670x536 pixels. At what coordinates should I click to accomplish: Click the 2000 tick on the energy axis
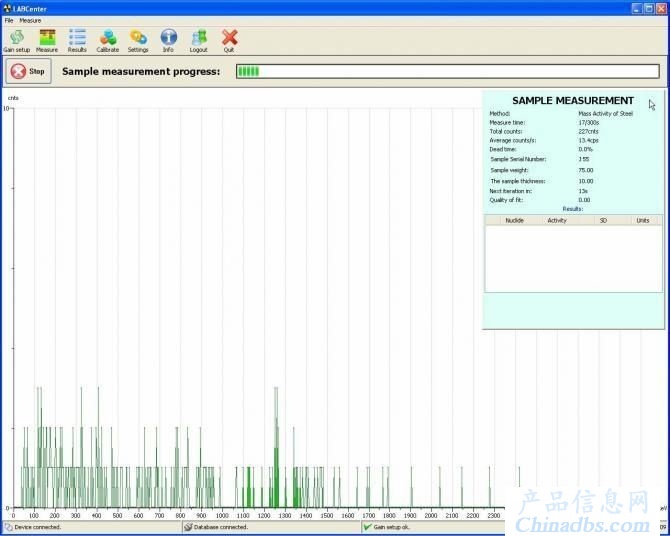click(431, 516)
